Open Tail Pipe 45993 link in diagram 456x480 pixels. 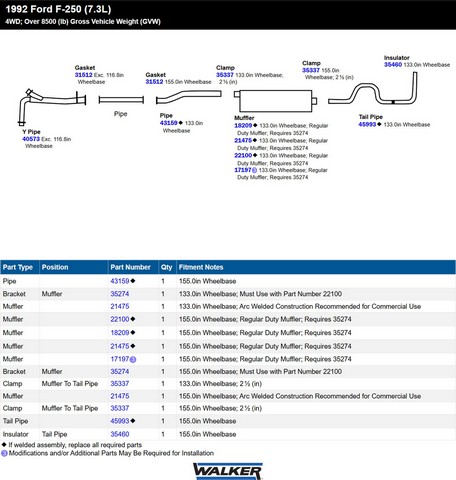click(367, 124)
